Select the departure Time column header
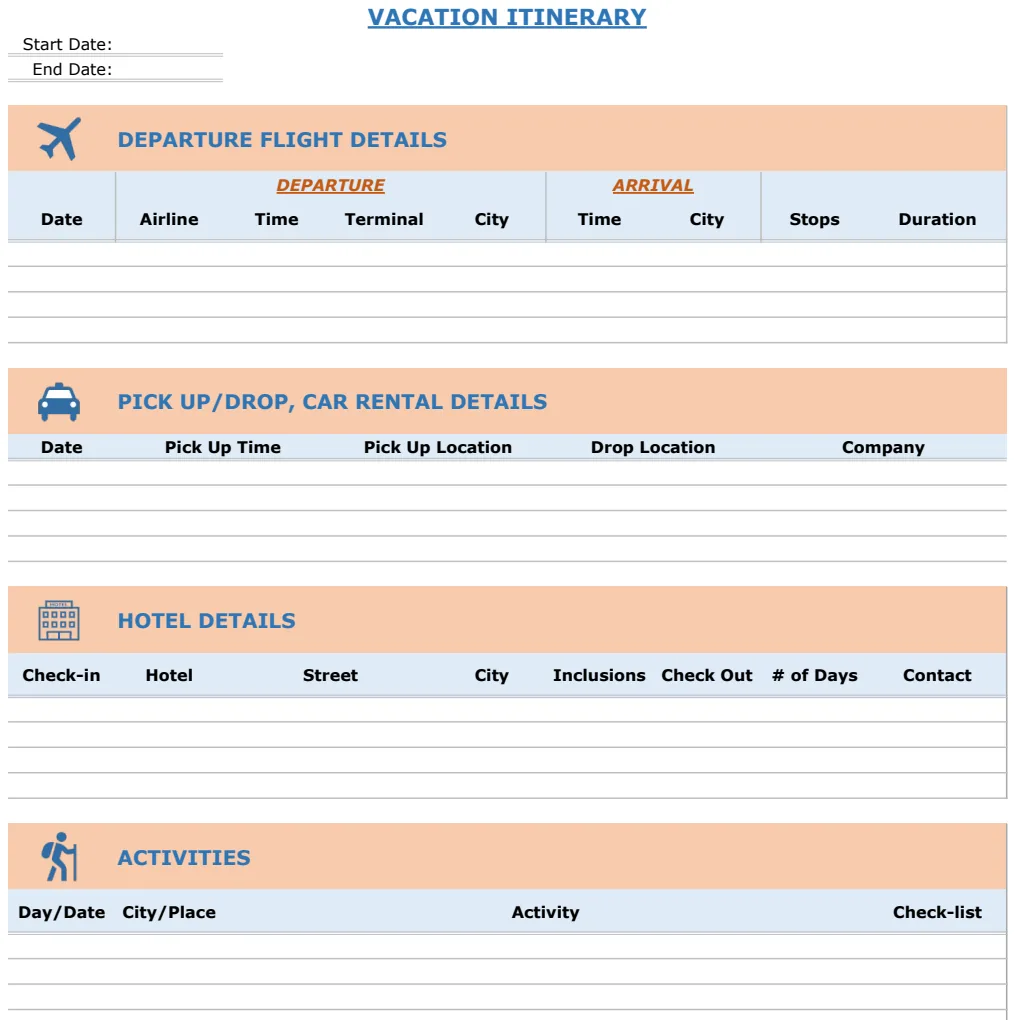The width and height of the screenshot is (1016, 1020). coord(276,219)
